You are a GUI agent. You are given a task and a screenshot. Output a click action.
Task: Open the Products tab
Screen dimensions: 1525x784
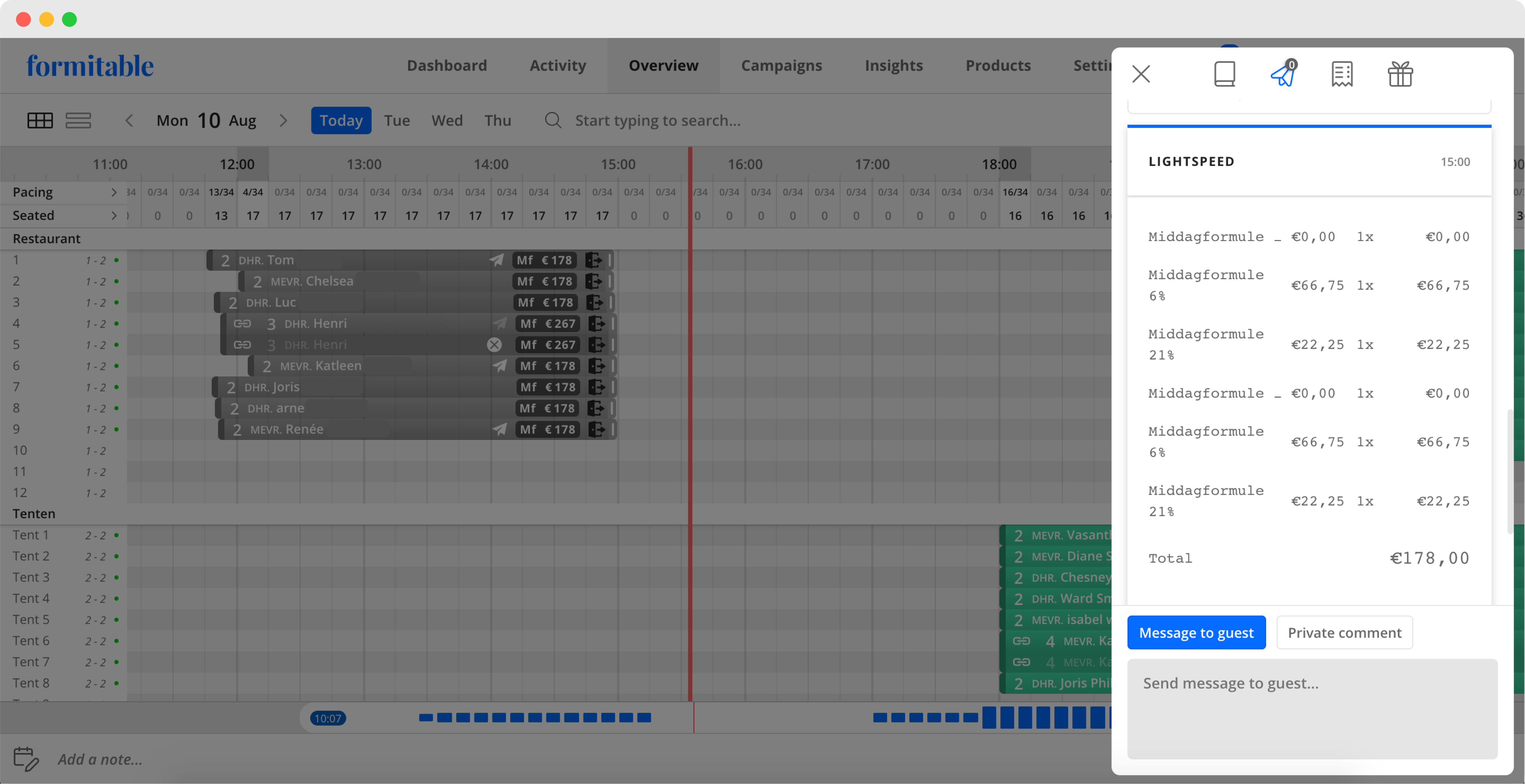coord(998,65)
